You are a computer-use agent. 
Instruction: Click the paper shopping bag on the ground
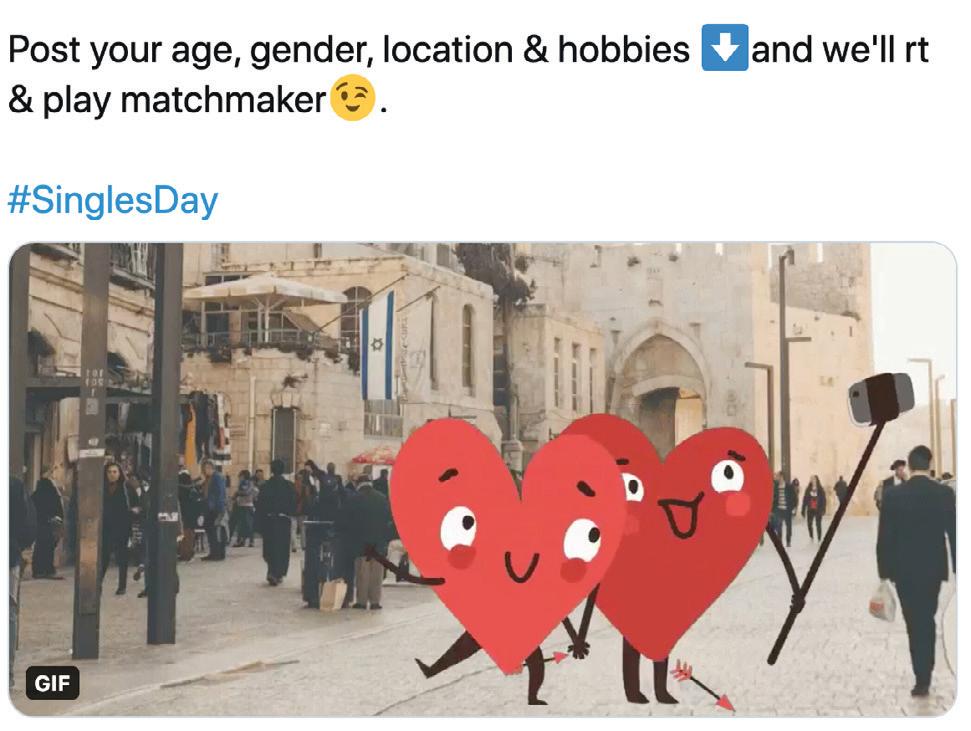(333, 593)
